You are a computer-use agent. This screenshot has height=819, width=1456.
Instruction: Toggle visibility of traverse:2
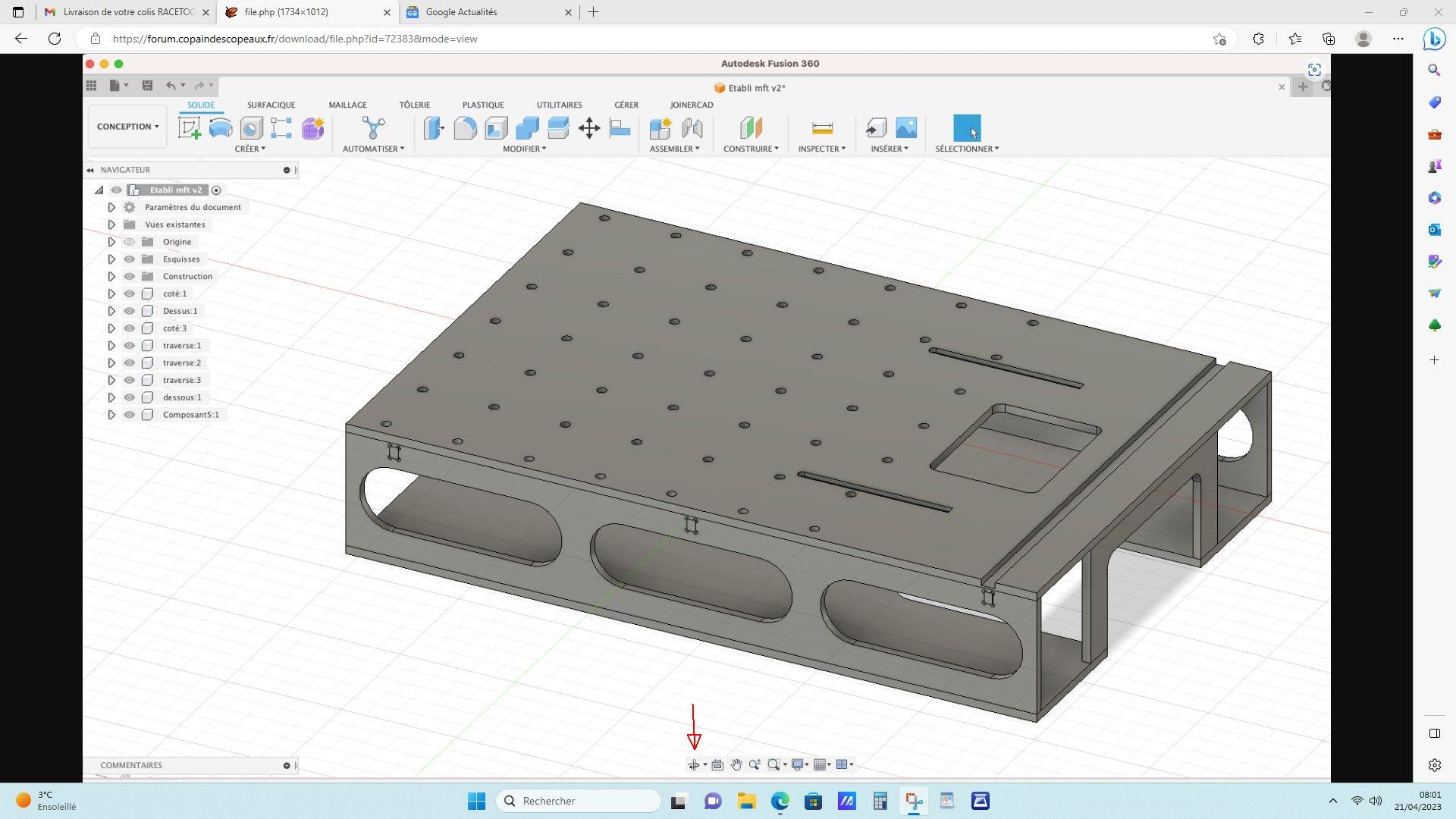pos(130,363)
